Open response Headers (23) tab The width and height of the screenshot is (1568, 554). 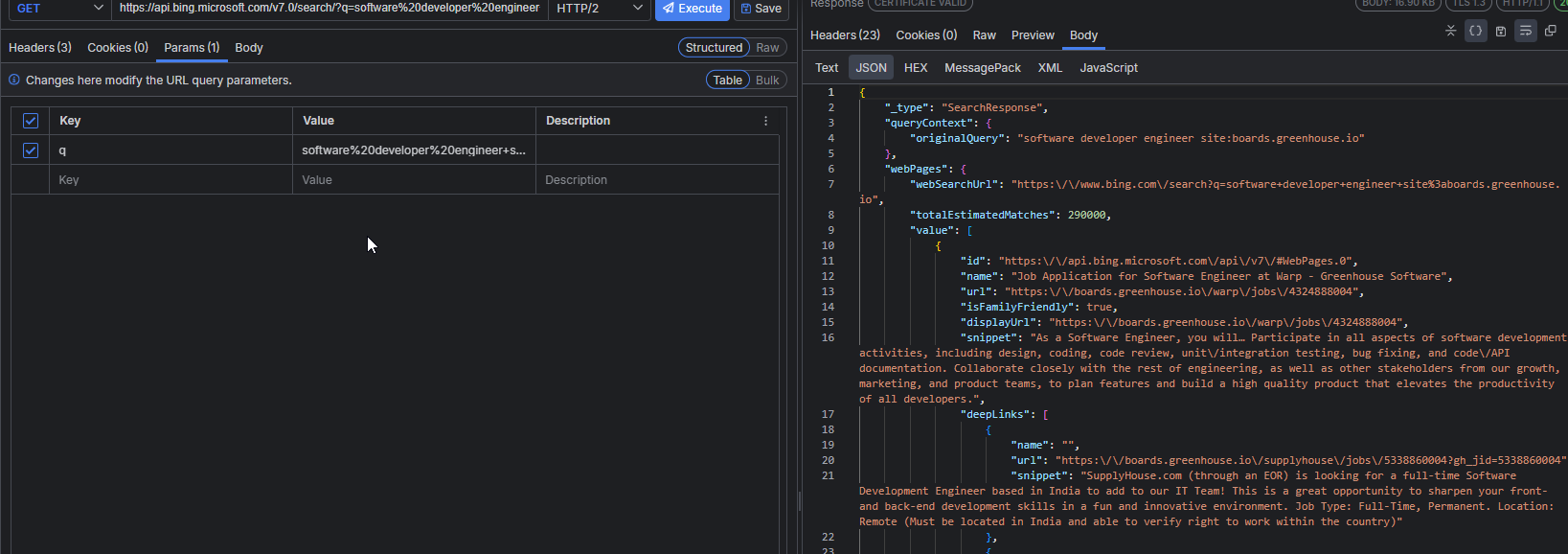tap(845, 35)
